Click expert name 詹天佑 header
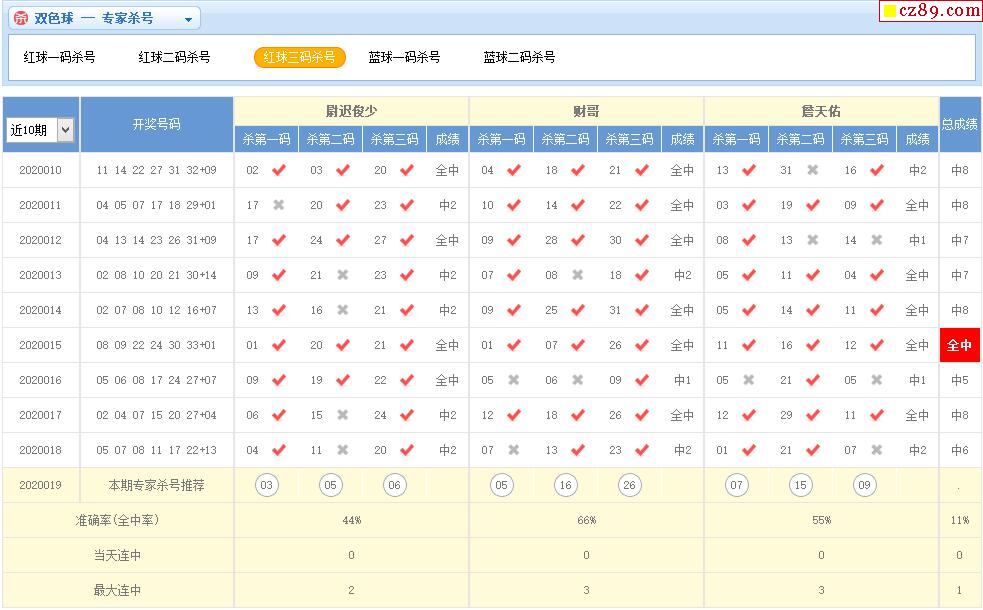 [821, 111]
